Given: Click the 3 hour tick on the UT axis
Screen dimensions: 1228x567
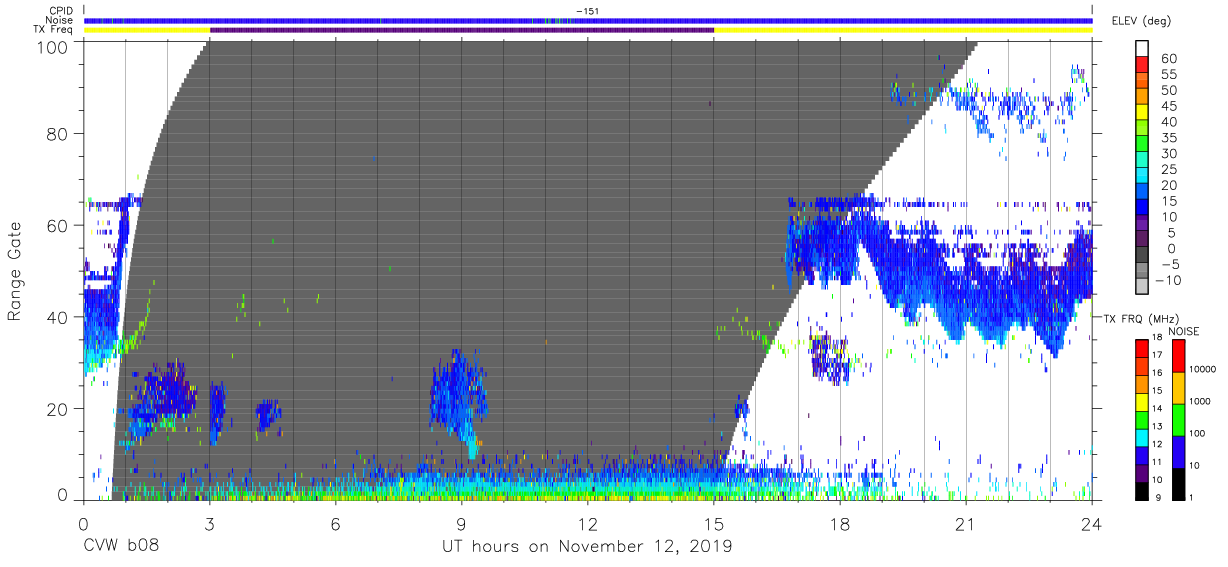Looking at the screenshot, I should (209, 524).
